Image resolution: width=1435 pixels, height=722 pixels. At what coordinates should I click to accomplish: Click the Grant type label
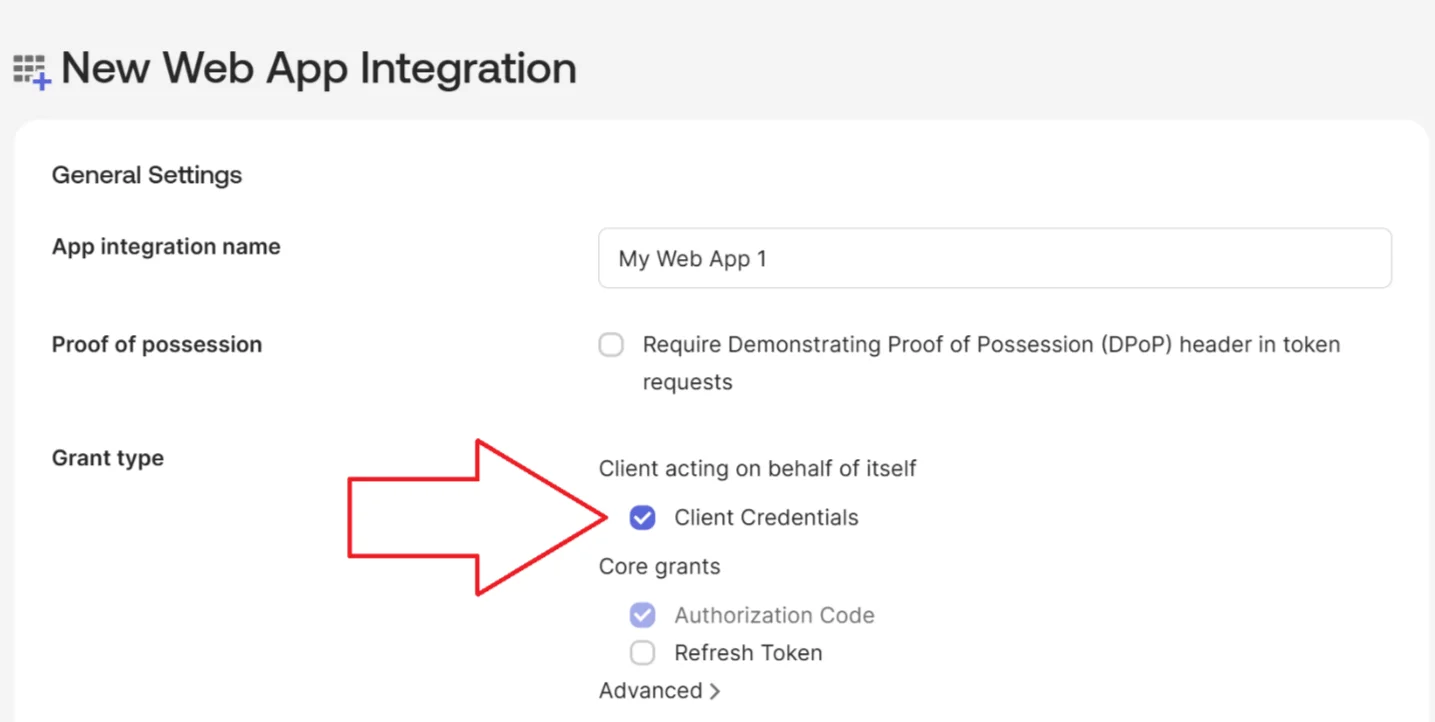[x=107, y=457]
